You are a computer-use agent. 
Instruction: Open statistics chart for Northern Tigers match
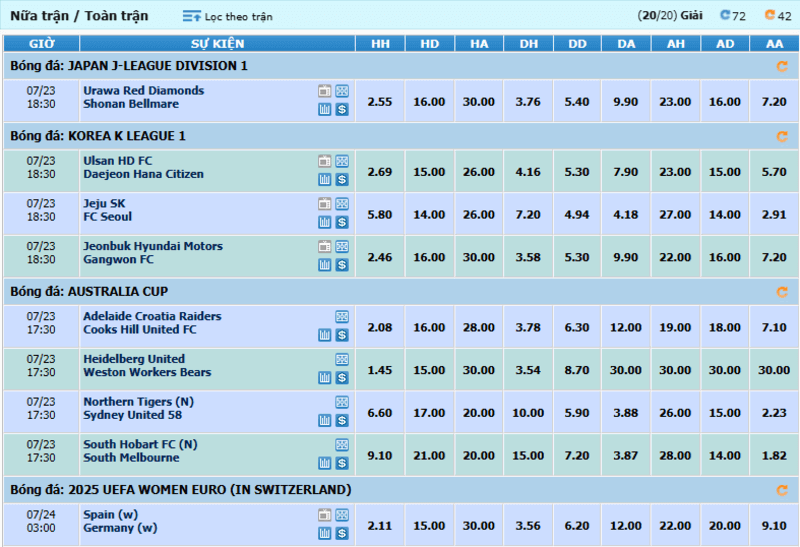[x=324, y=420]
